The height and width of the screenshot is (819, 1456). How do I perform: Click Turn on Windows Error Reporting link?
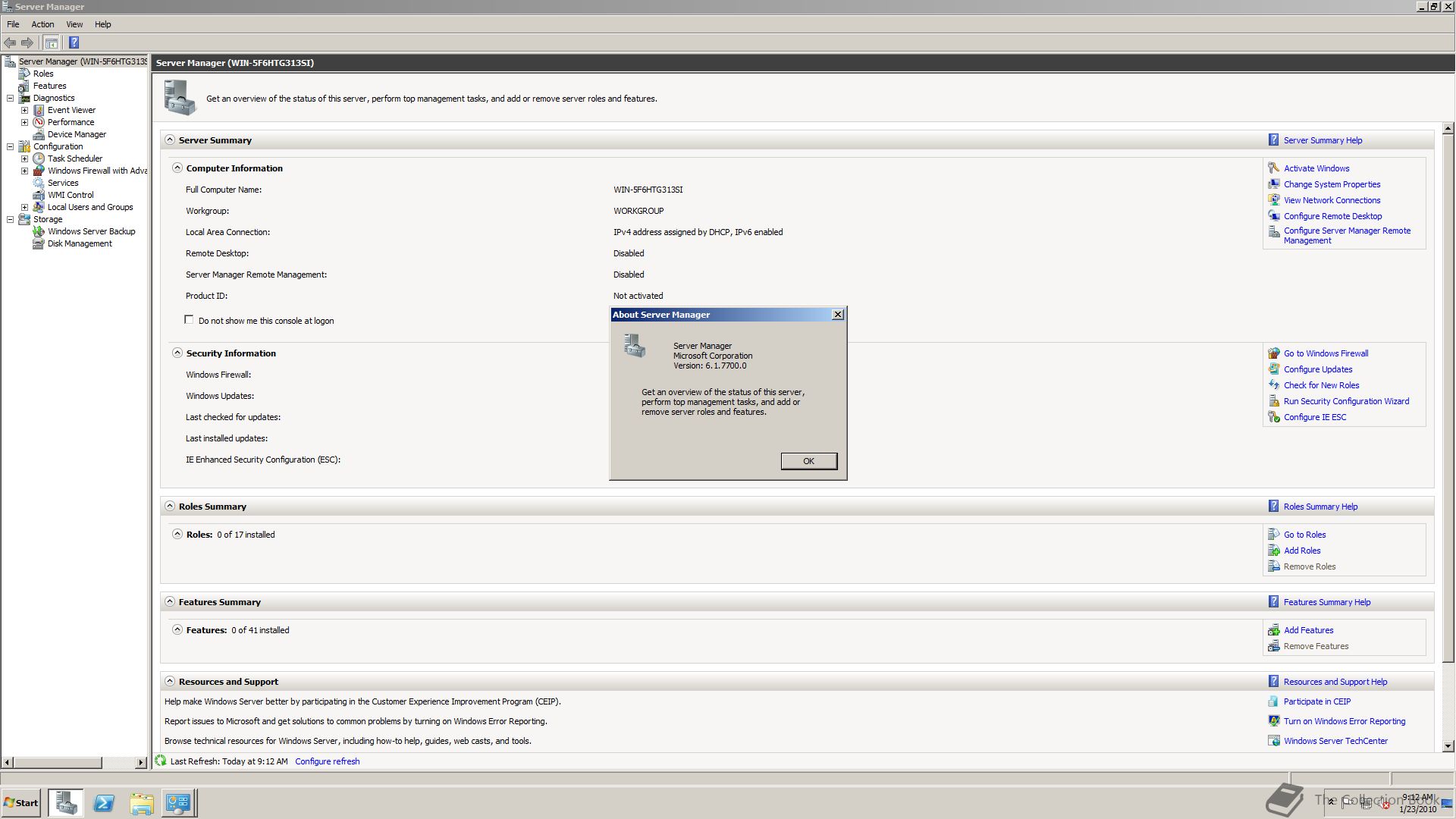[1345, 721]
